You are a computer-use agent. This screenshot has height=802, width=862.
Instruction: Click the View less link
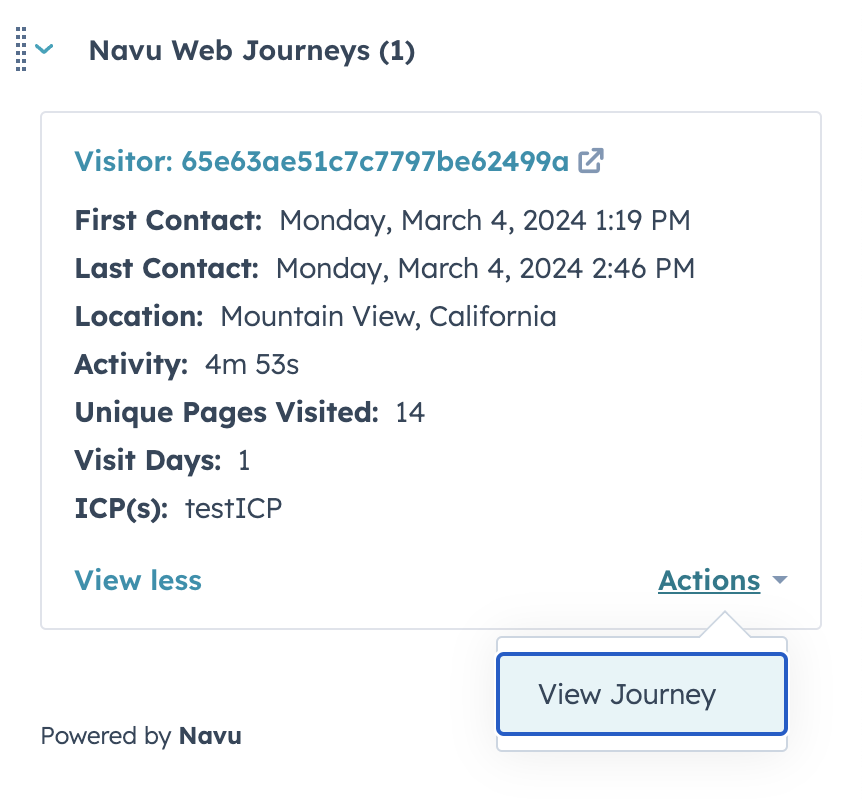(x=138, y=580)
